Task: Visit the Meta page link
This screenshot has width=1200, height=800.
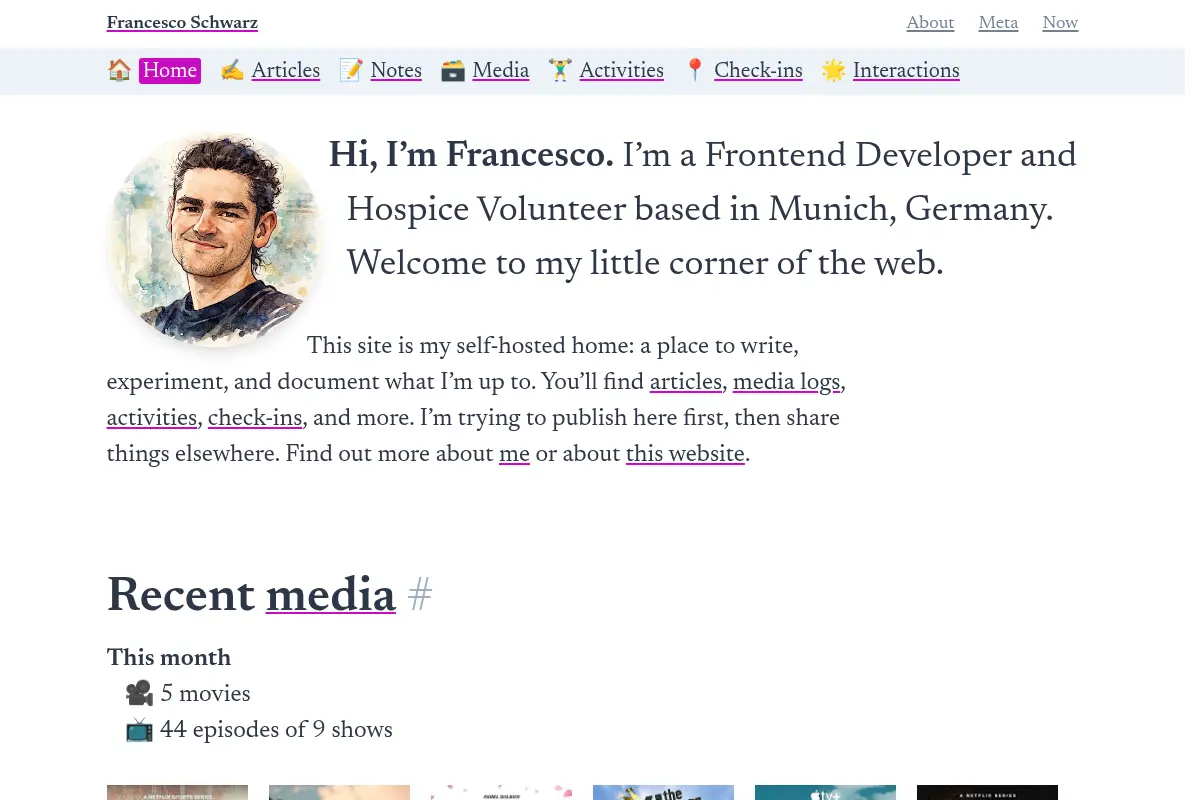Action: (998, 23)
